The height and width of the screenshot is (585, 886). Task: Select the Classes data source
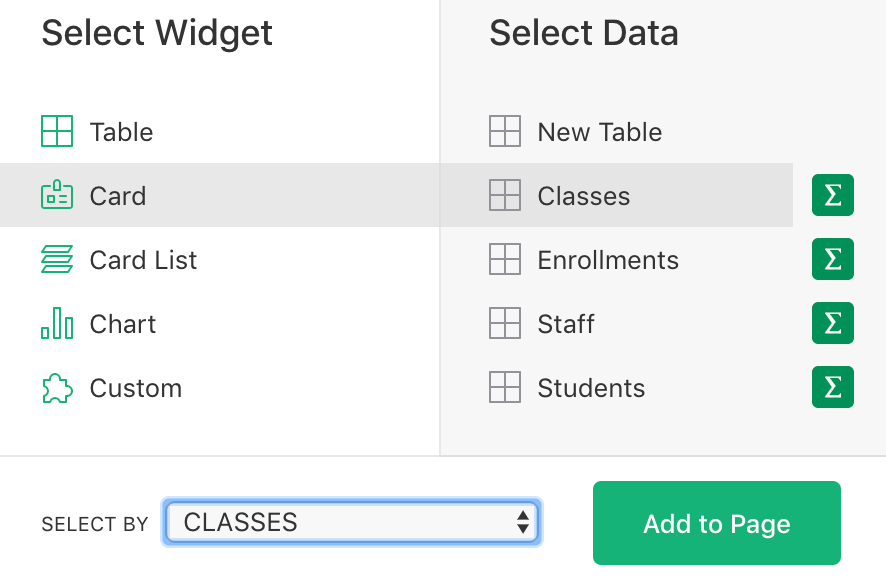[x=583, y=195]
